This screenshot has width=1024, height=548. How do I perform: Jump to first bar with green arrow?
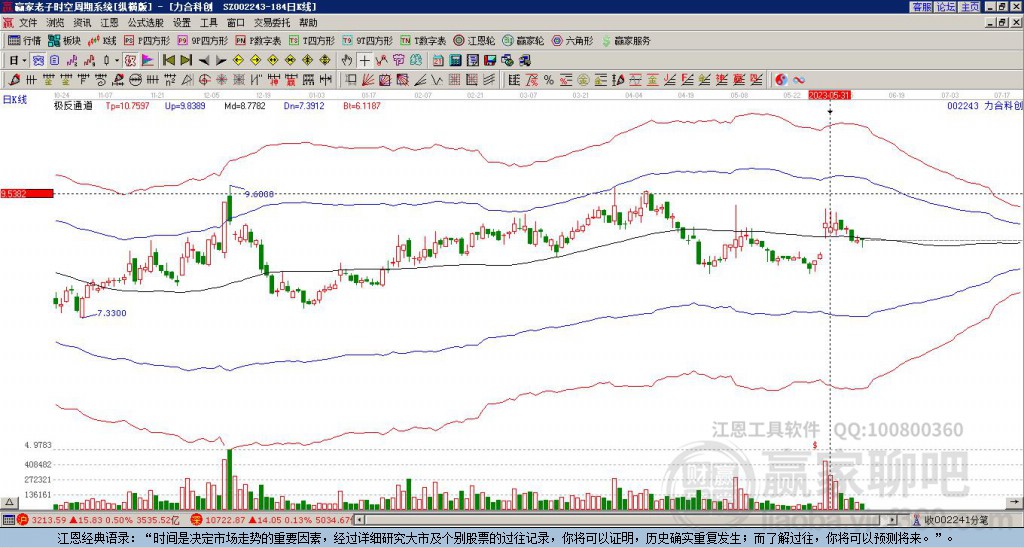168,60
